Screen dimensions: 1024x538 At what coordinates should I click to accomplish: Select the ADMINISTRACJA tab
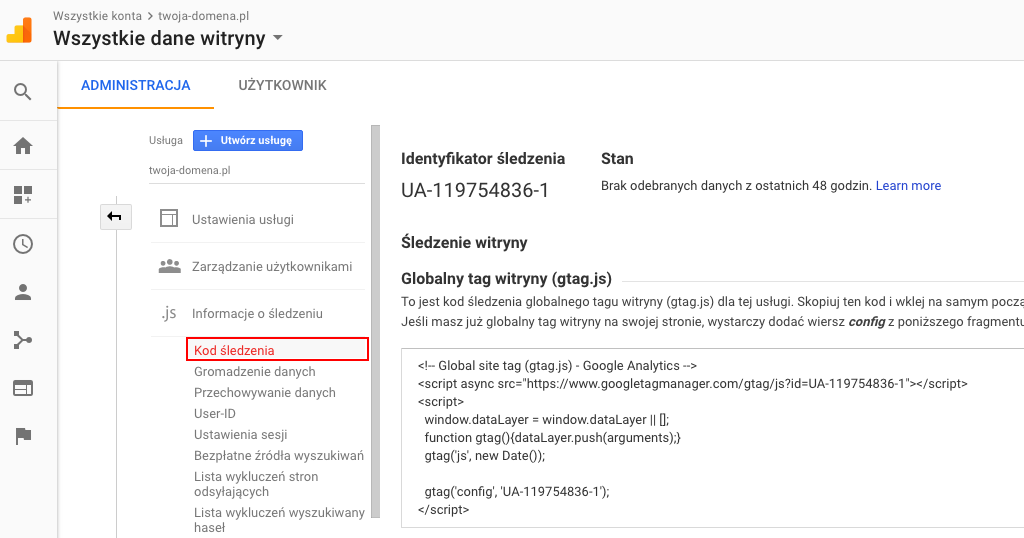pyautogui.click(x=136, y=85)
